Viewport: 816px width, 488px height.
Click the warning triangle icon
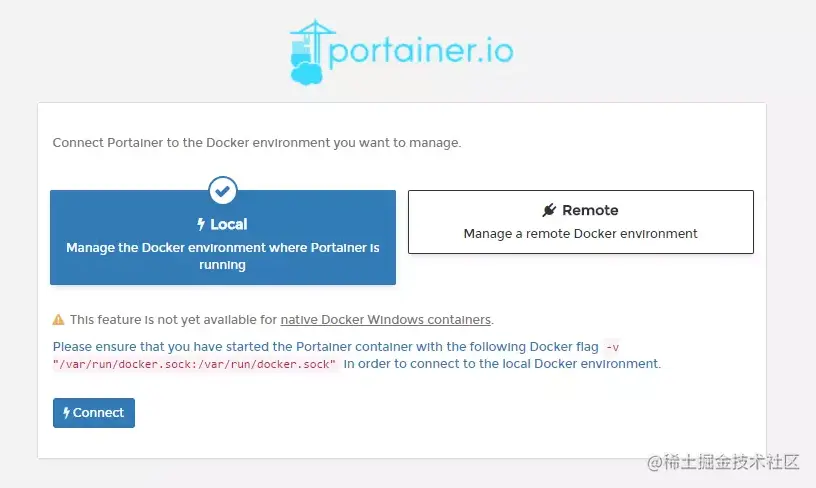point(58,319)
